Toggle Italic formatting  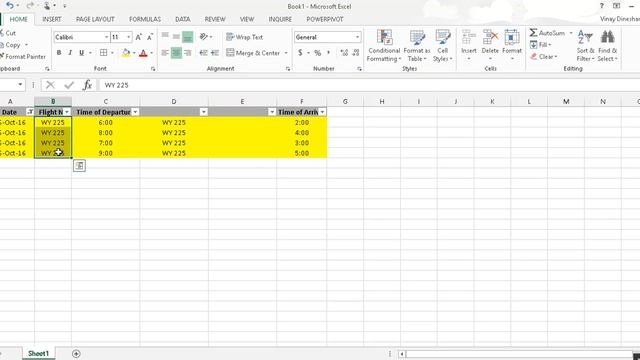(x=70, y=53)
